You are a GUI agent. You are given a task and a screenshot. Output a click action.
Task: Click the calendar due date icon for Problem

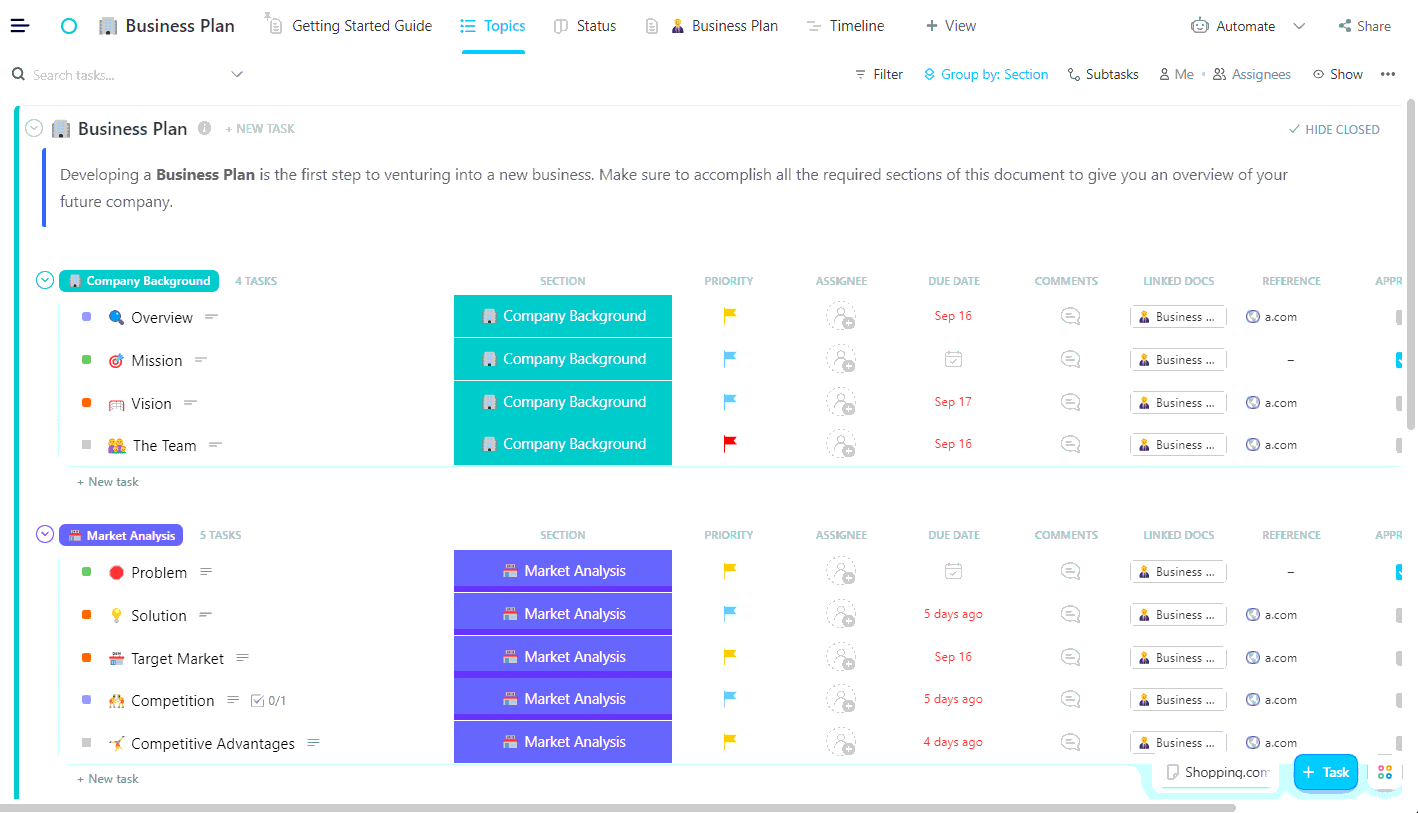[953, 571]
